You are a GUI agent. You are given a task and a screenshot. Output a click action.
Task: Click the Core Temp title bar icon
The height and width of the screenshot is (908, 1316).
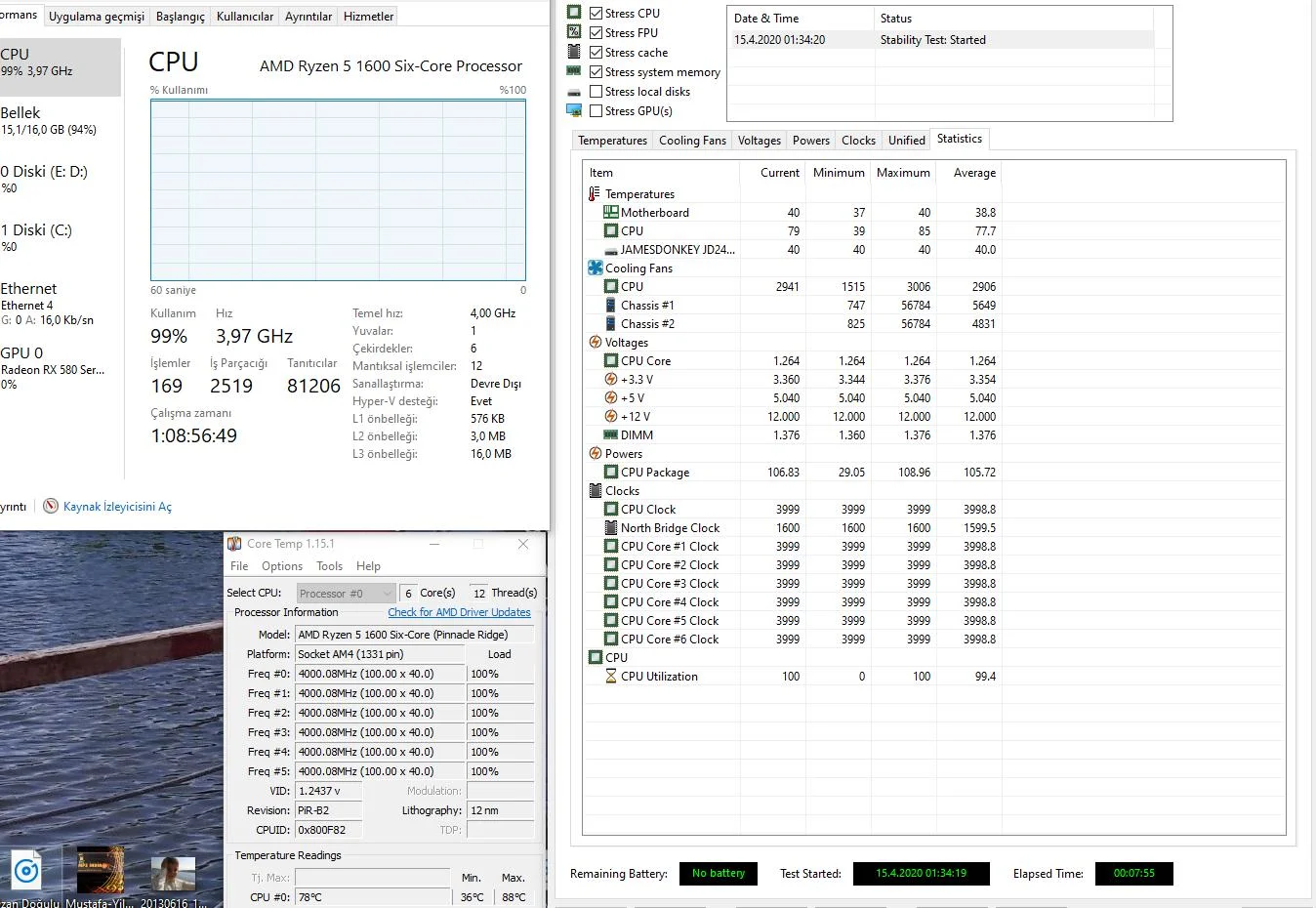point(234,544)
